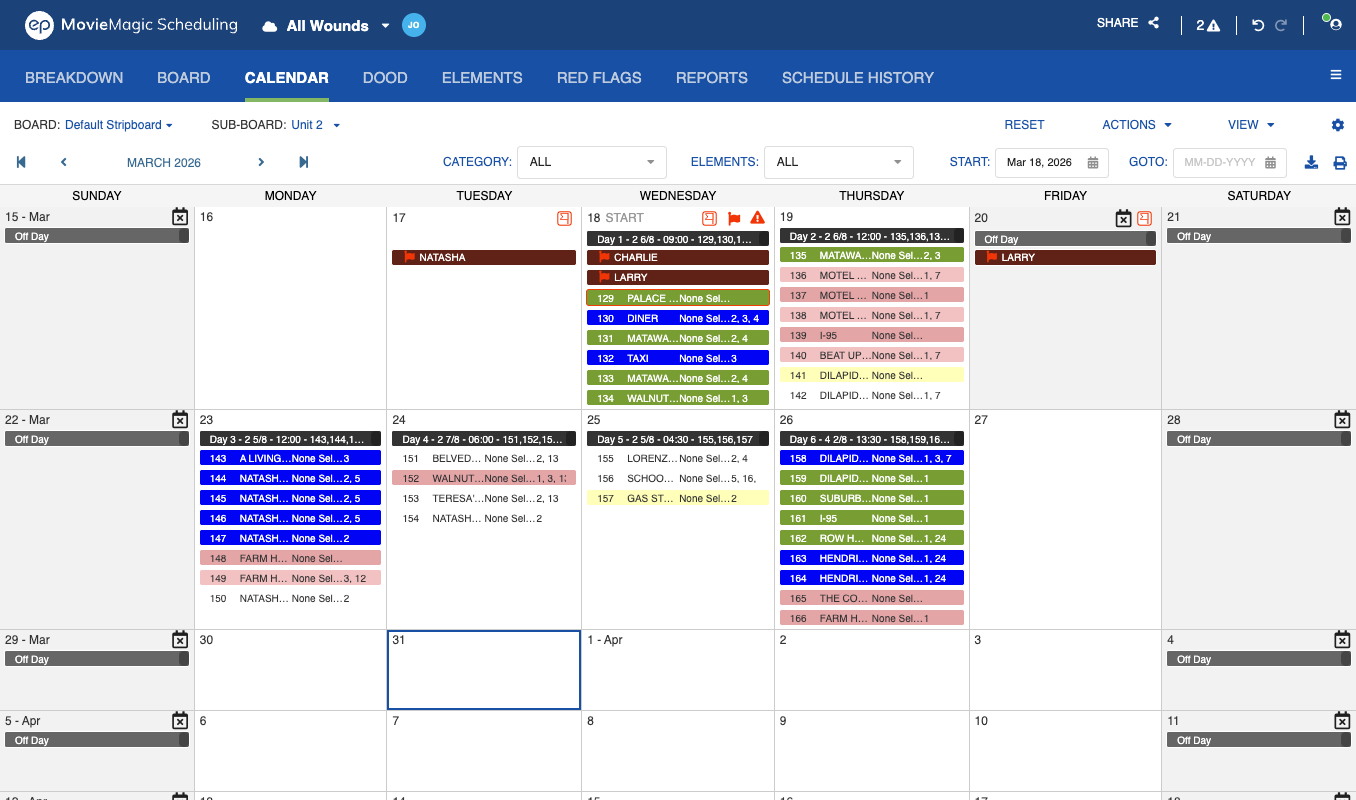This screenshot has width=1356, height=800.
Task: Switch to the Breakdown tab
Action: click(74, 77)
